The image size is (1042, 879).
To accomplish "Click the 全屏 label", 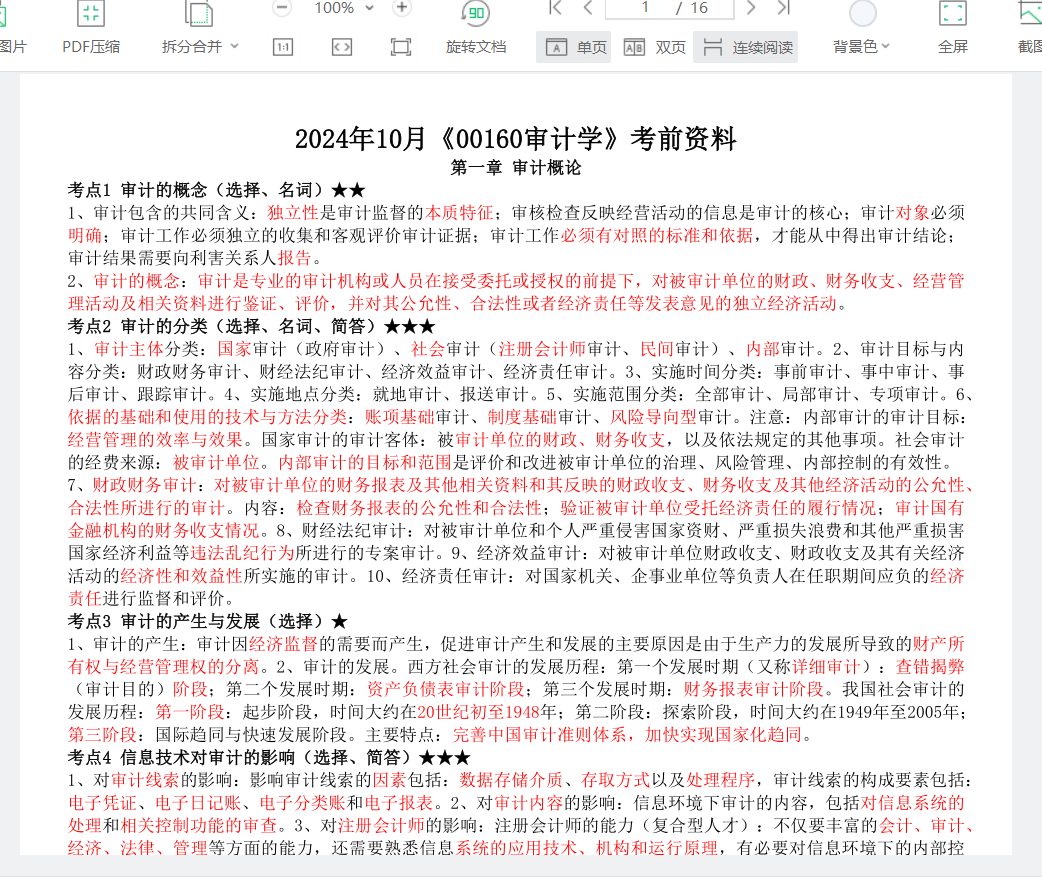I will tap(952, 47).
